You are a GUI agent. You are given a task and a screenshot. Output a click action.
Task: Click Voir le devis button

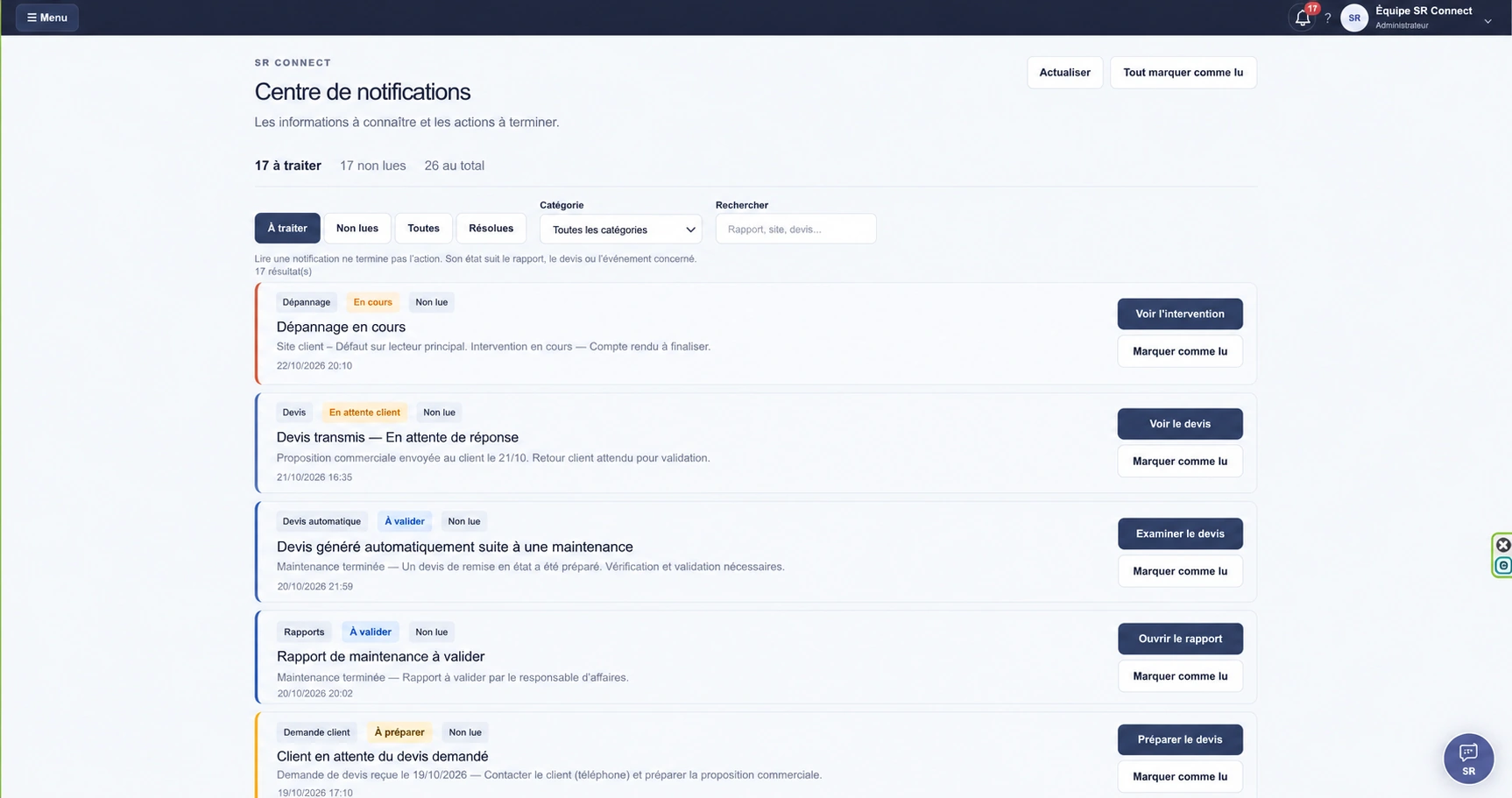[1180, 424]
